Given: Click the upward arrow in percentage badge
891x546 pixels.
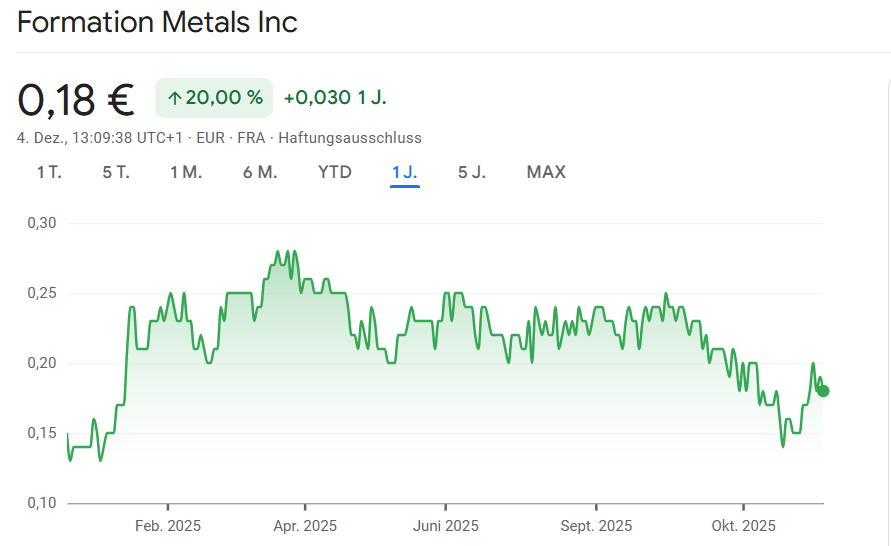Looking at the screenshot, I should click(174, 98).
